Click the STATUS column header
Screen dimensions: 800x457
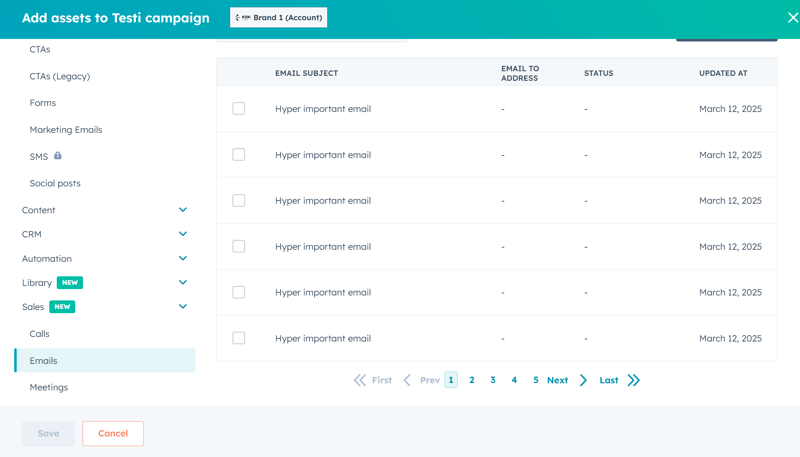point(598,73)
